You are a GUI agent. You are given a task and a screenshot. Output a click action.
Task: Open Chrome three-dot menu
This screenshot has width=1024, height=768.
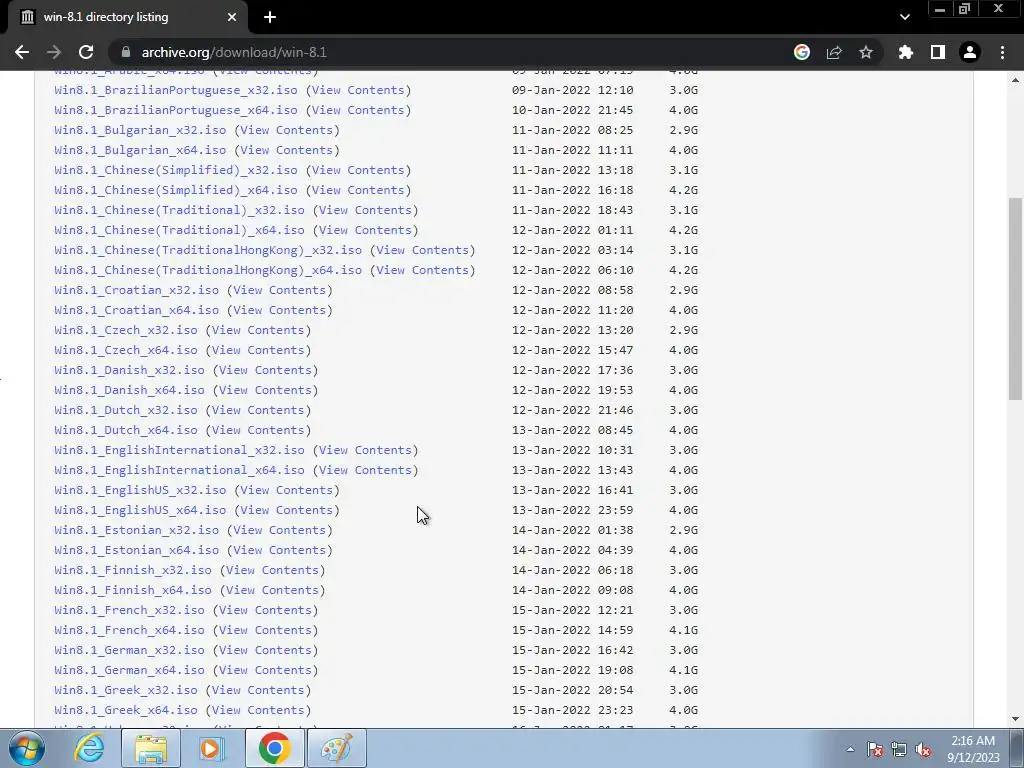pyautogui.click(x=1002, y=52)
